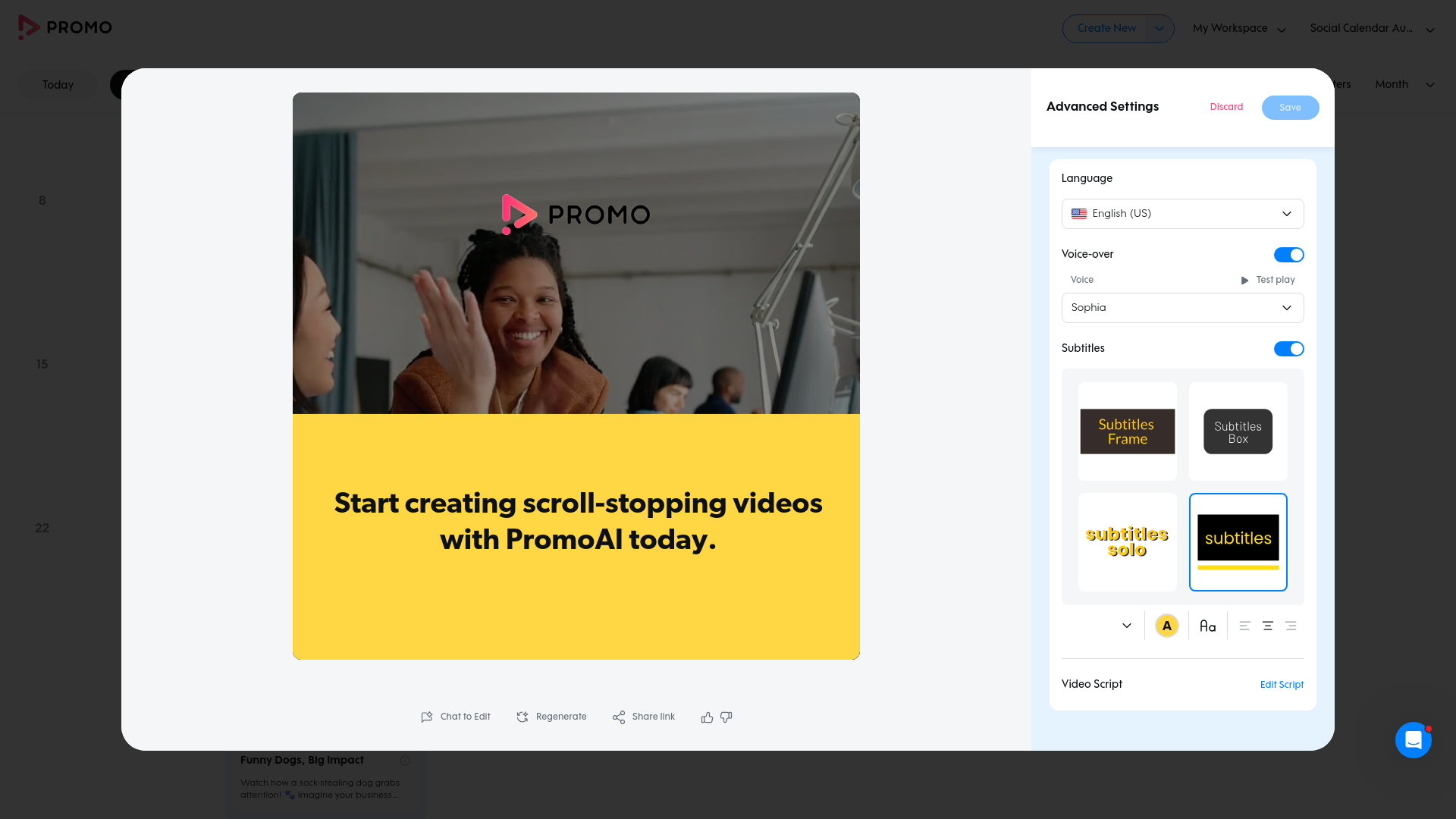Click the Chat to Edit icon
Image resolution: width=1456 pixels, height=819 pixels.
(x=427, y=717)
